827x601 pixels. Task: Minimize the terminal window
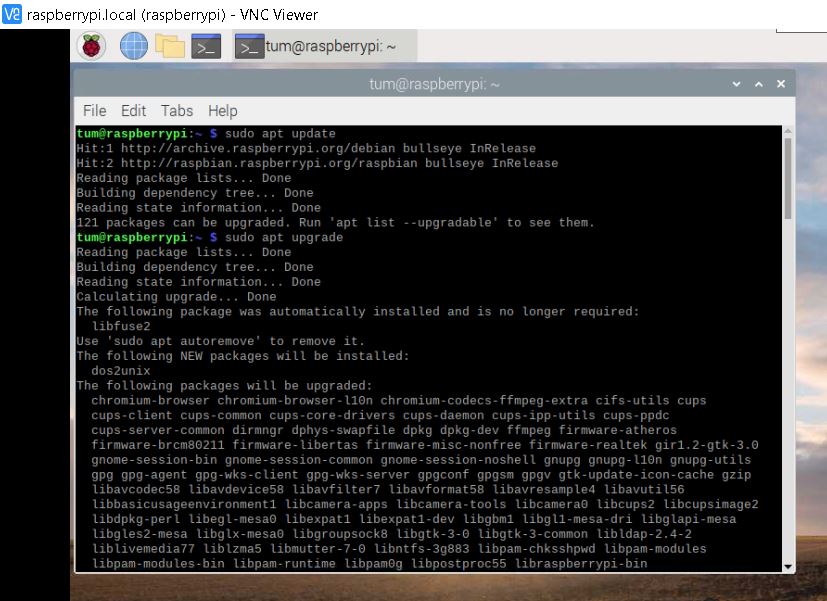[x=738, y=85]
